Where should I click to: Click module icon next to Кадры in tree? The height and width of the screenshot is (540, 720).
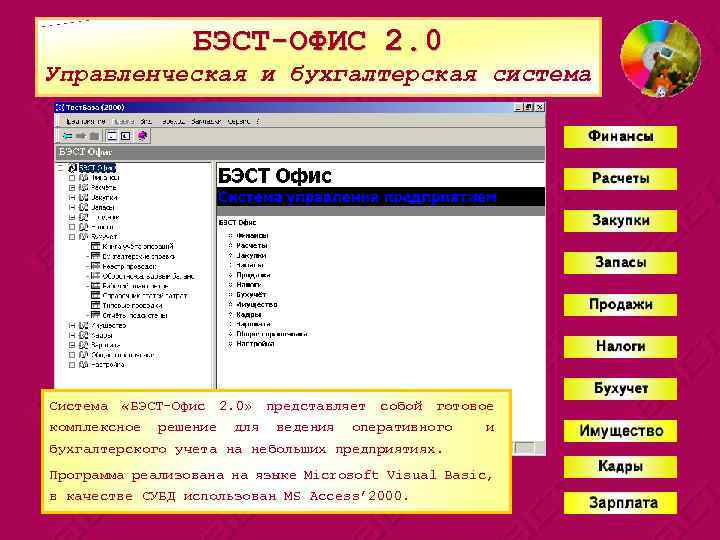[84, 335]
